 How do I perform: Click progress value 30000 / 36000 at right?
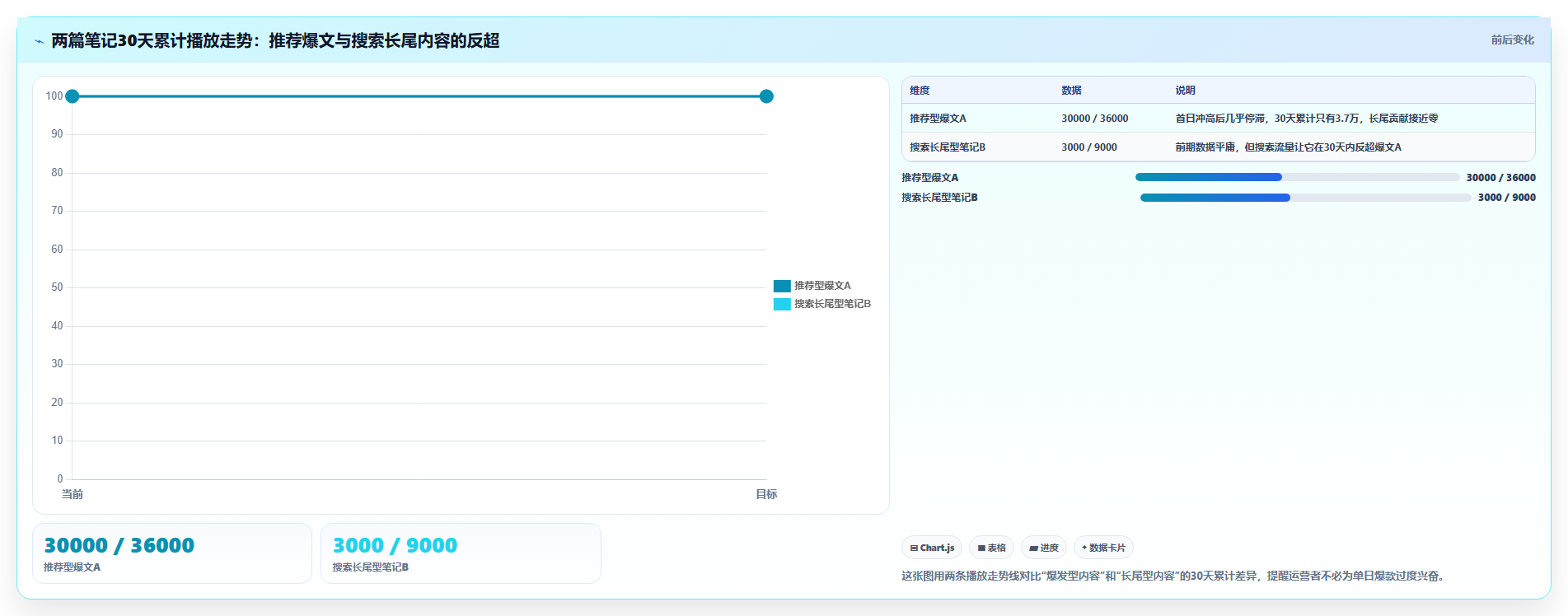(x=1500, y=178)
